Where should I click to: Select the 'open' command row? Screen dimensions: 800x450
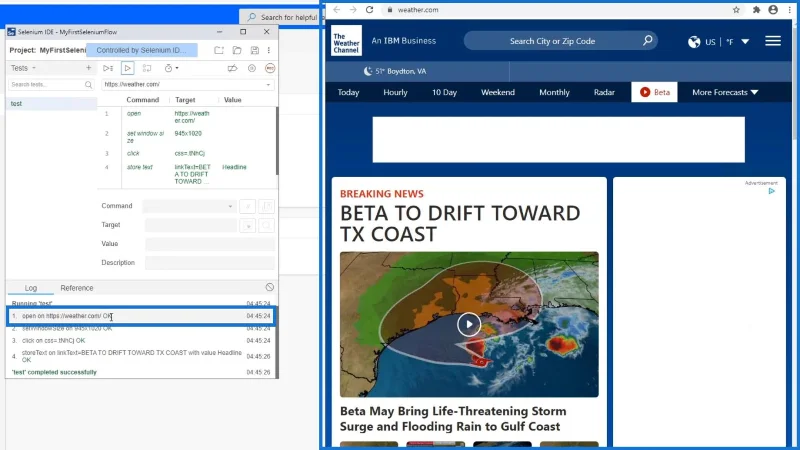pyautogui.click(x=186, y=117)
